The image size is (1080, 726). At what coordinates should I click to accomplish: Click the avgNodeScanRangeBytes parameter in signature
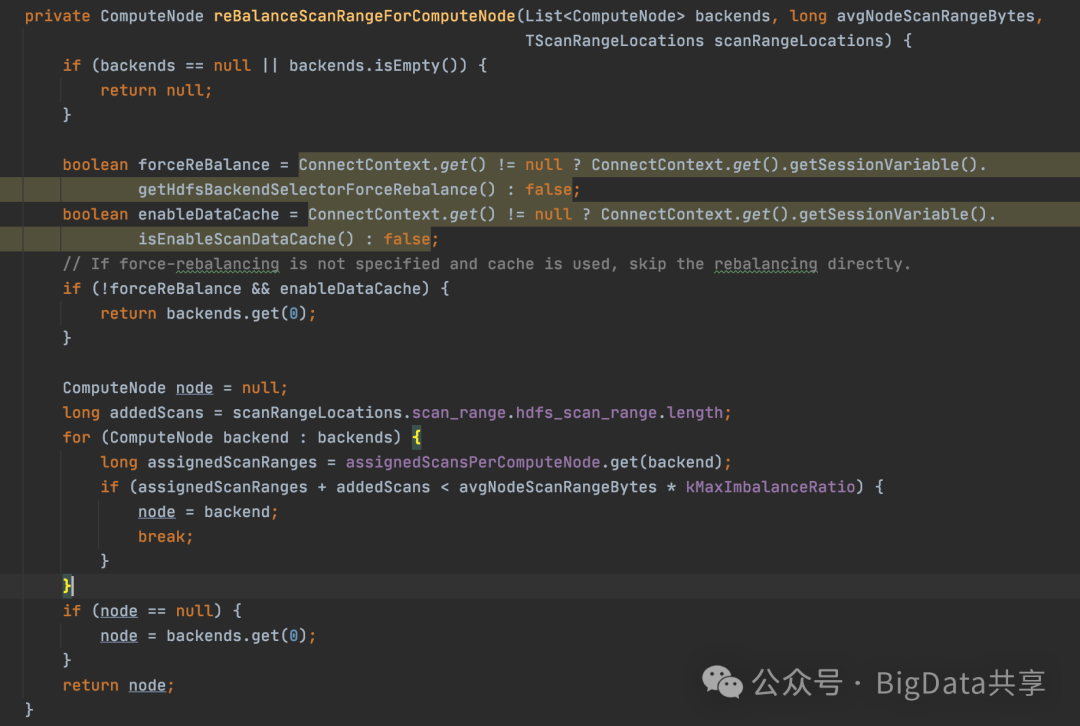935,16
